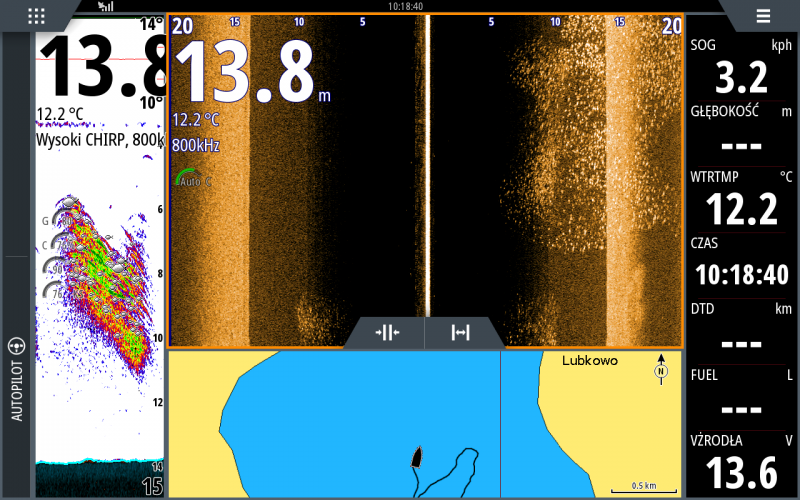This screenshot has height=500, width=800.
Task: Click the north arrow compass icon
Action: [x=660, y=369]
